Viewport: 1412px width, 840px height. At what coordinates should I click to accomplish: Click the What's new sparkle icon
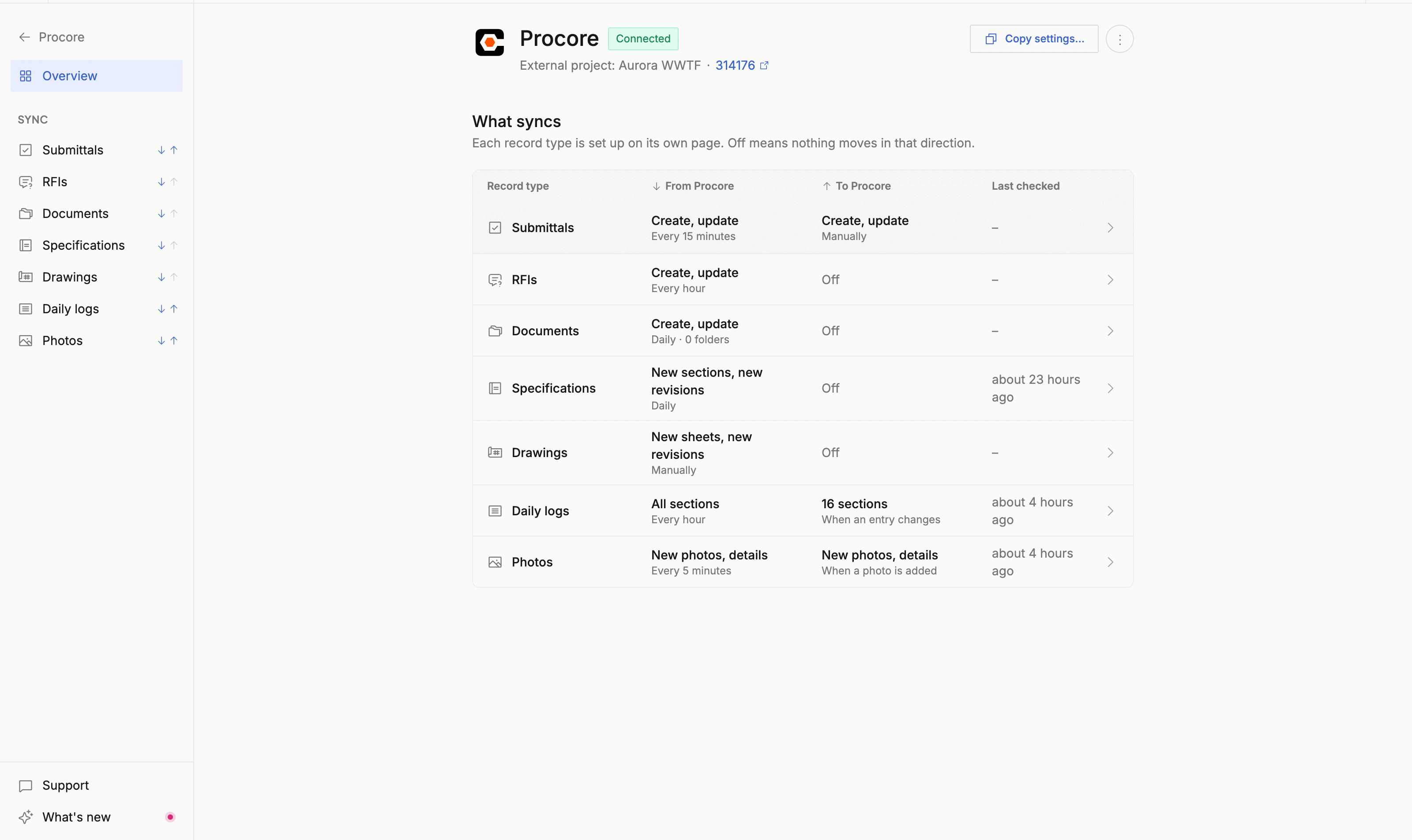[26, 817]
